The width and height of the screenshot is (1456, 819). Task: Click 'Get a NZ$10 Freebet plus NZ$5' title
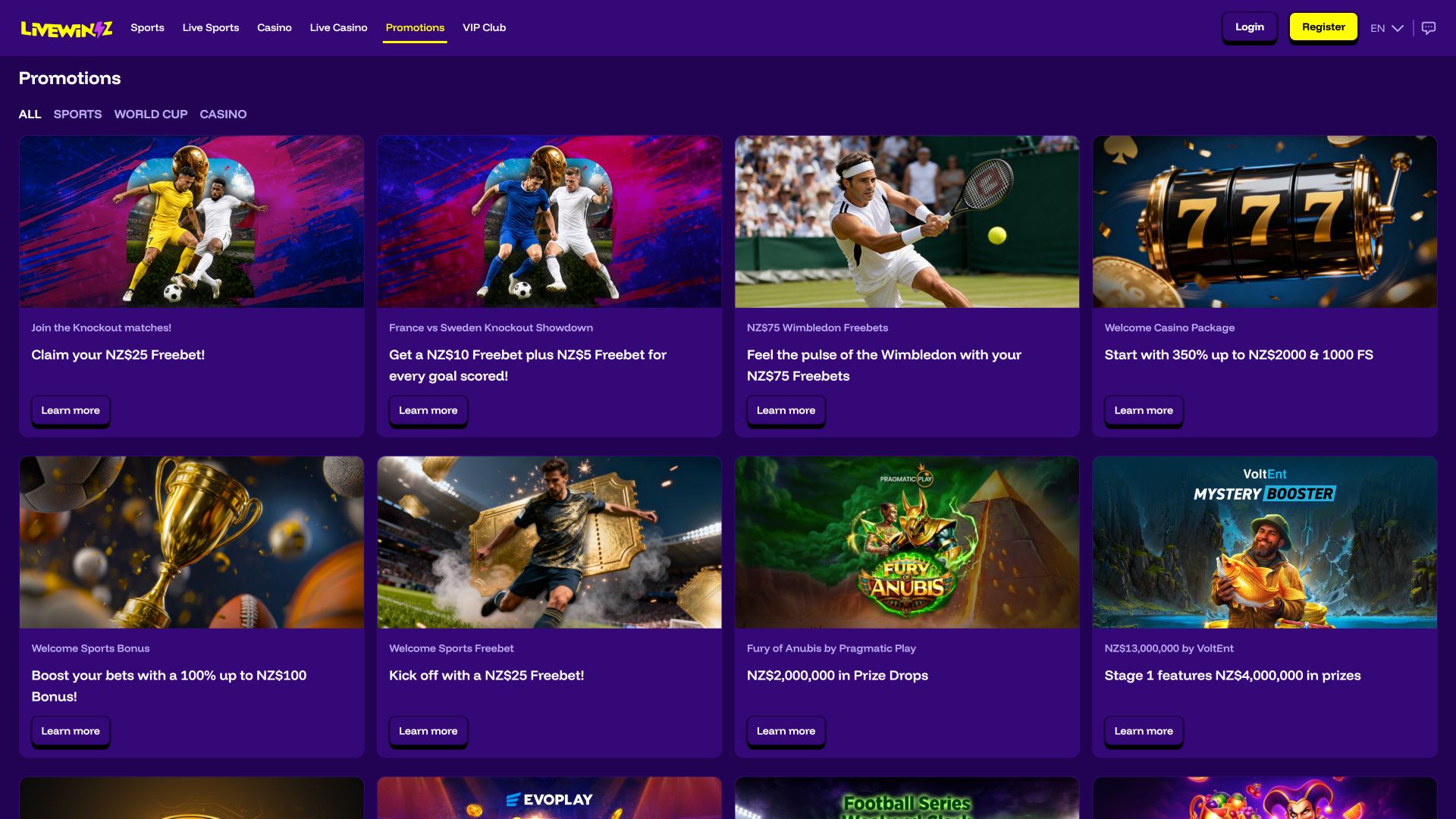coord(528,366)
